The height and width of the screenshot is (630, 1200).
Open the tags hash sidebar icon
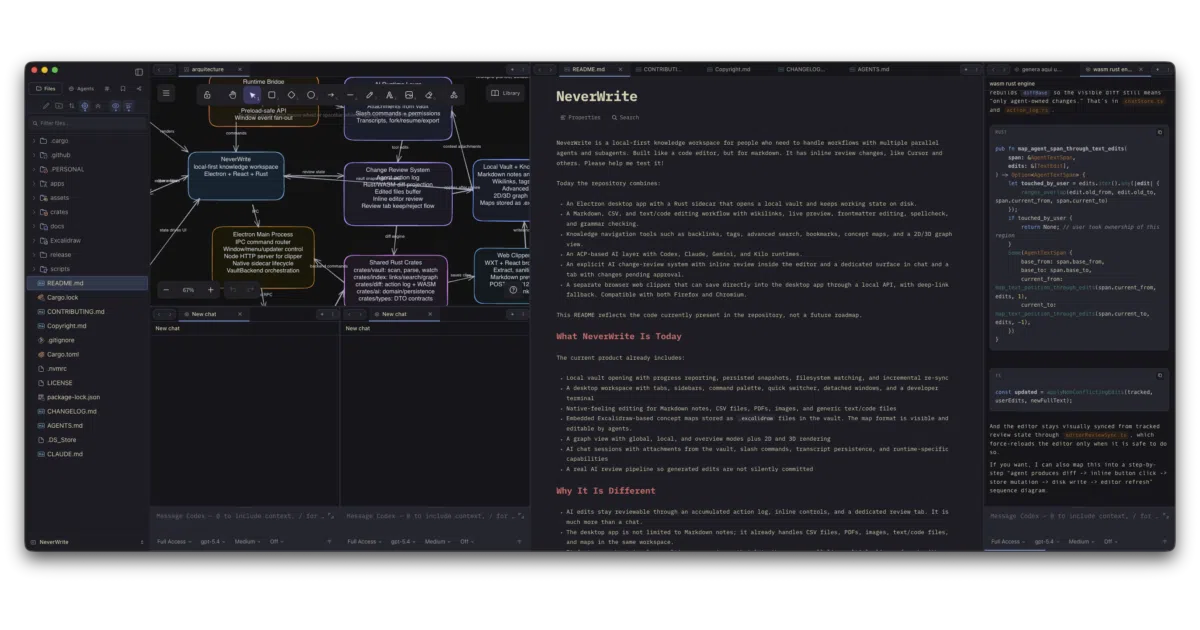tap(108, 88)
